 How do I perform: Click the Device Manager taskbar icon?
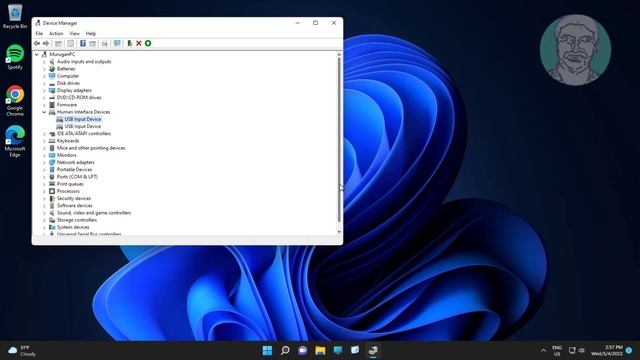pyautogui.click(x=373, y=350)
